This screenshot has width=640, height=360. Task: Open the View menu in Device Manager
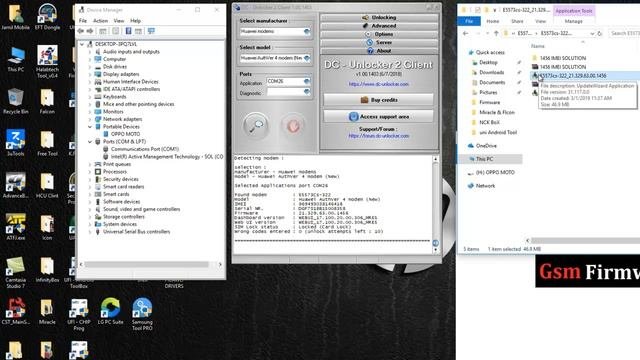click(119, 21)
